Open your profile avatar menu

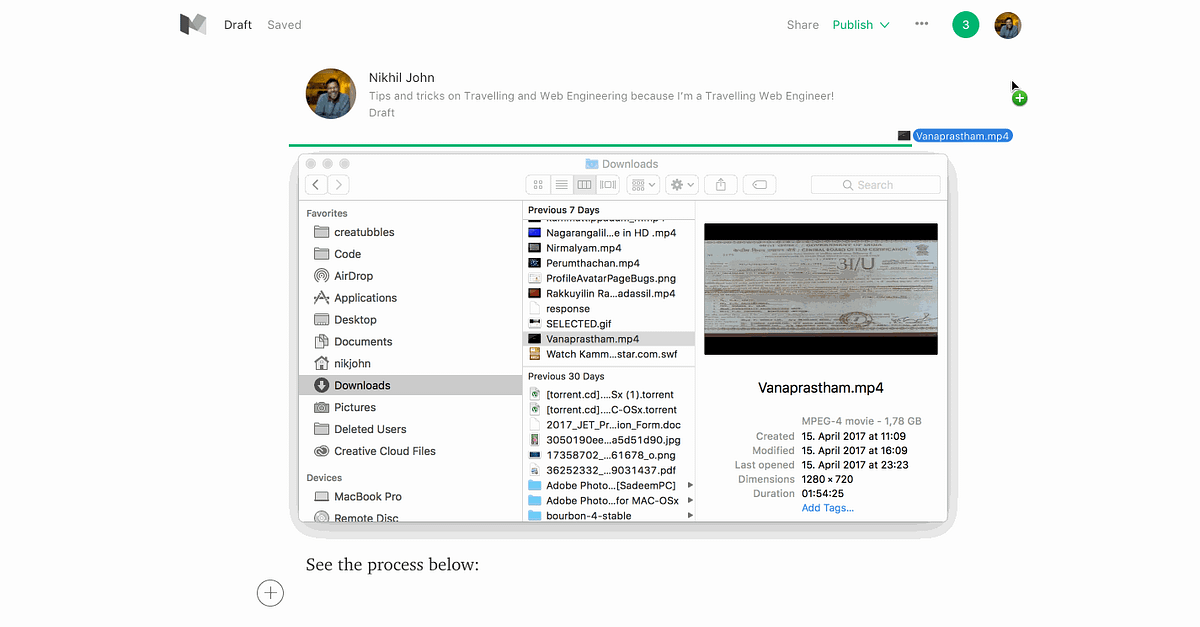1007,24
